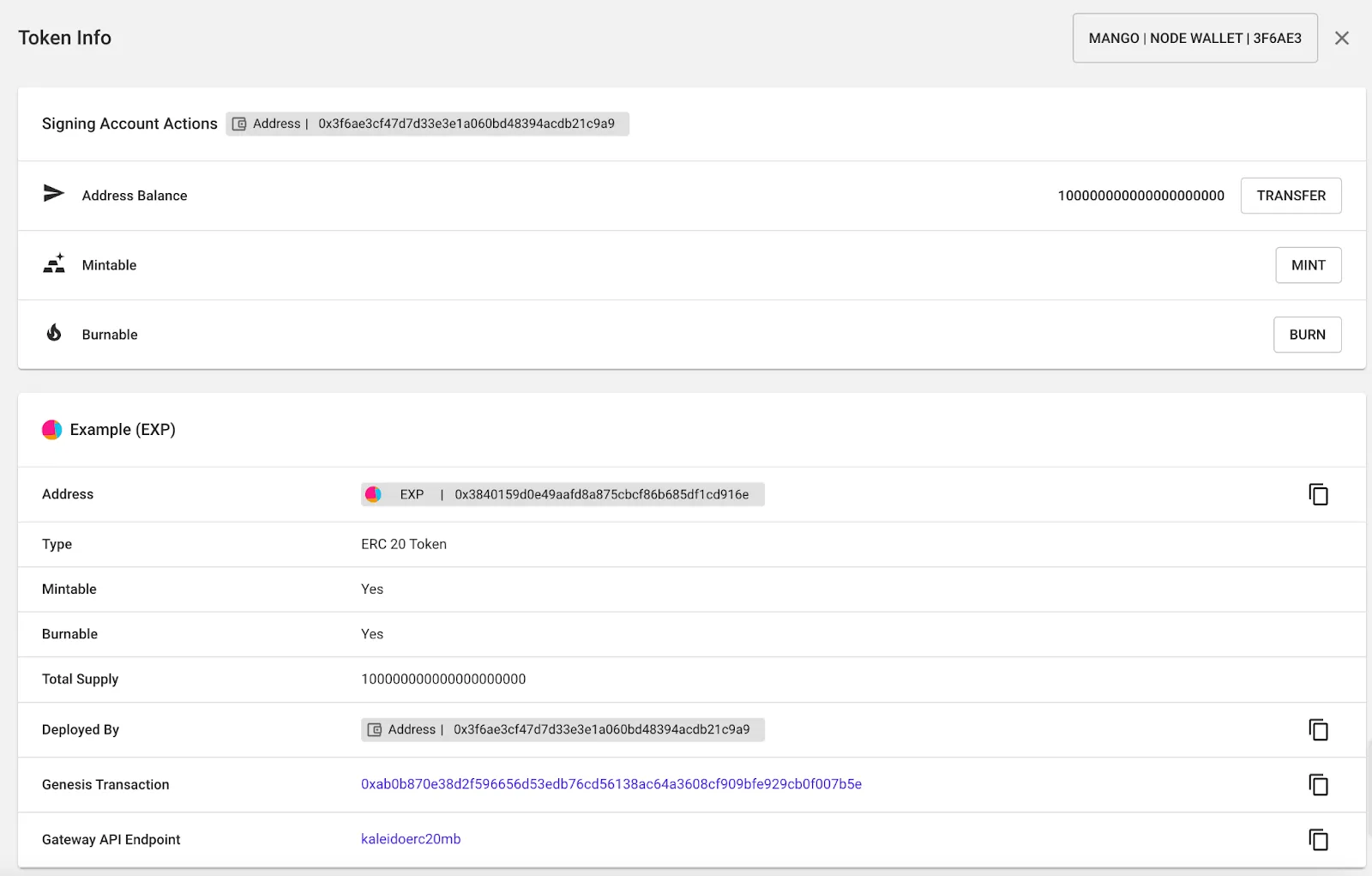
Task: Copy the Genesis Transaction hash
Action: 1318,783
